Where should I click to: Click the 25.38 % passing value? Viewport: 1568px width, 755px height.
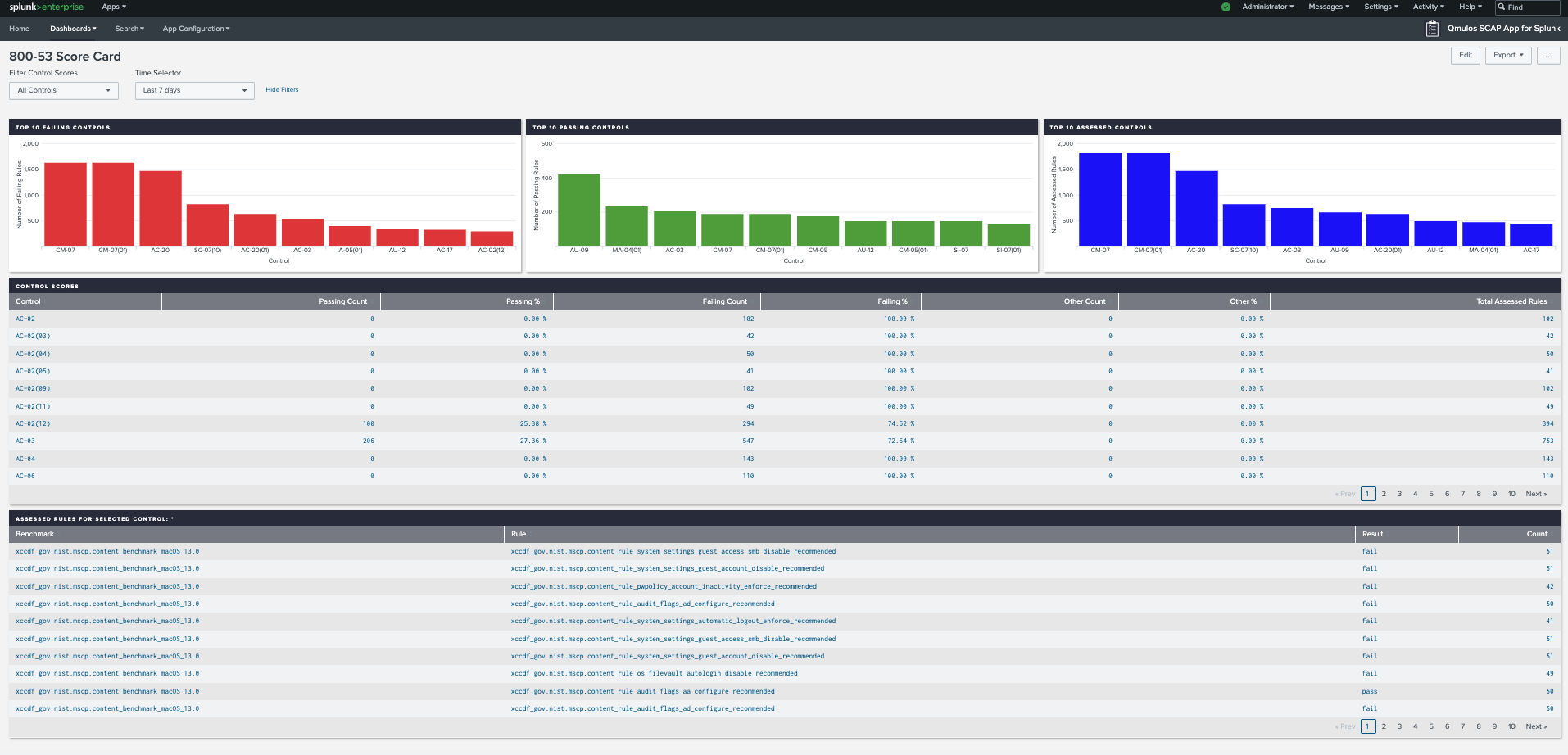click(532, 423)
